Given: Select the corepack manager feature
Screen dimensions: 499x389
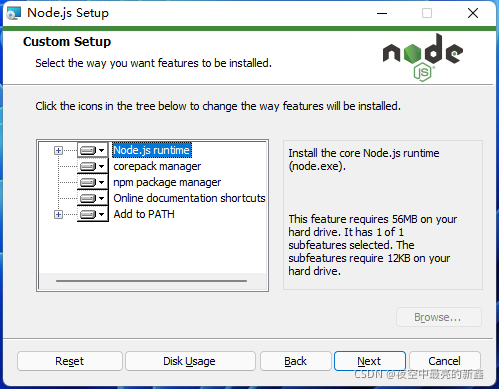Looking at the screenshot, I should (157, 166).
